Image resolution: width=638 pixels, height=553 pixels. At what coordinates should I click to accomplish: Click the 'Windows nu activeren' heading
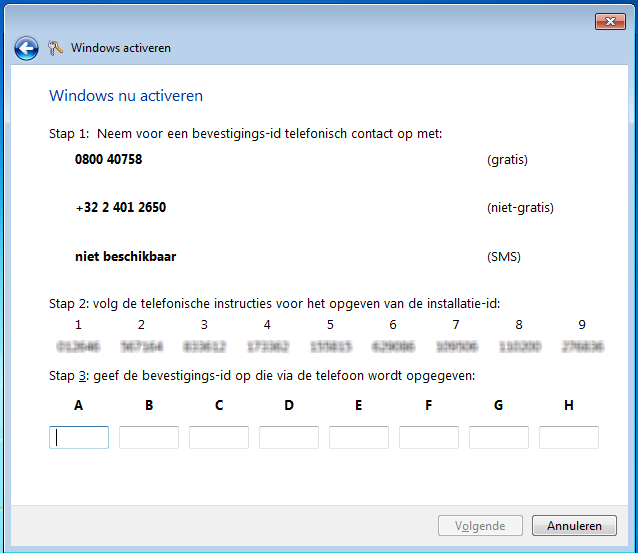pos(126,96)
